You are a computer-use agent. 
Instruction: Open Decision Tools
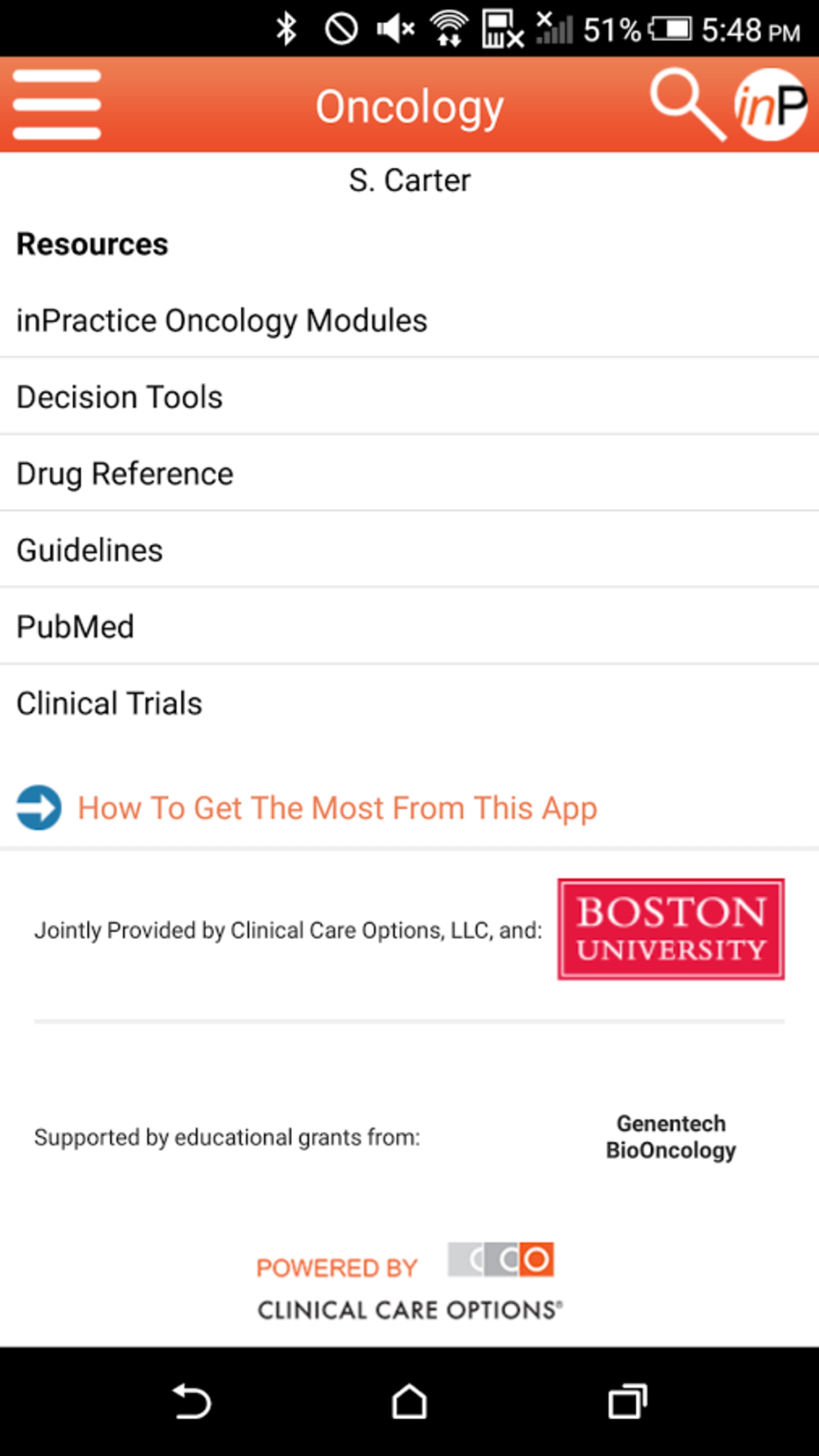(119, 397)
